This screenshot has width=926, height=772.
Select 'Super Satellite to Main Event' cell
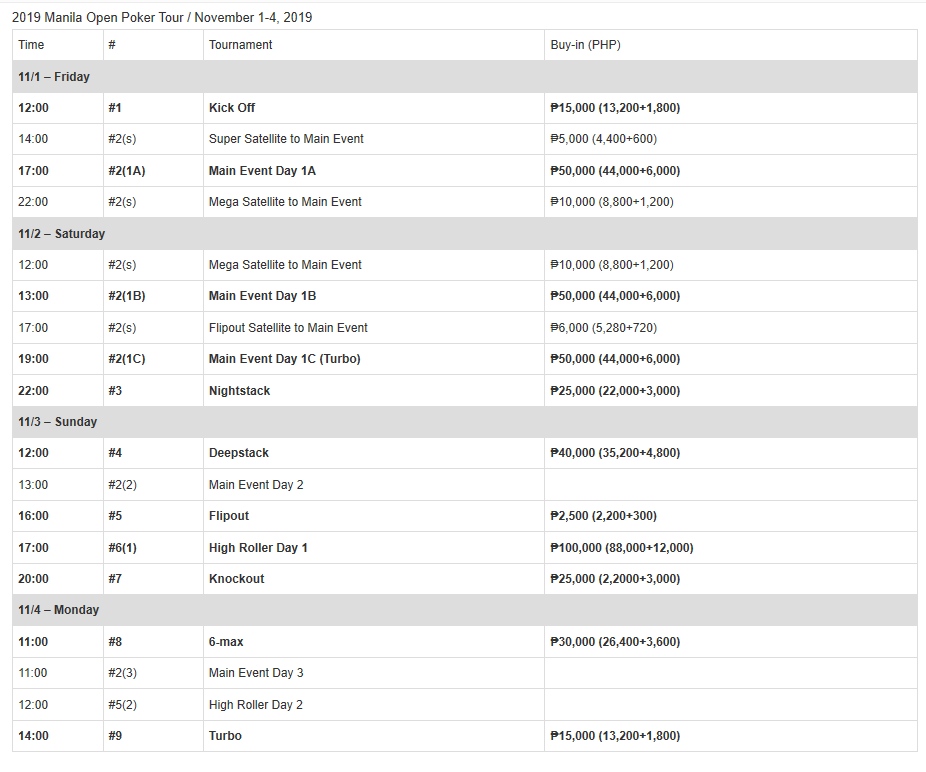point(374,139)
